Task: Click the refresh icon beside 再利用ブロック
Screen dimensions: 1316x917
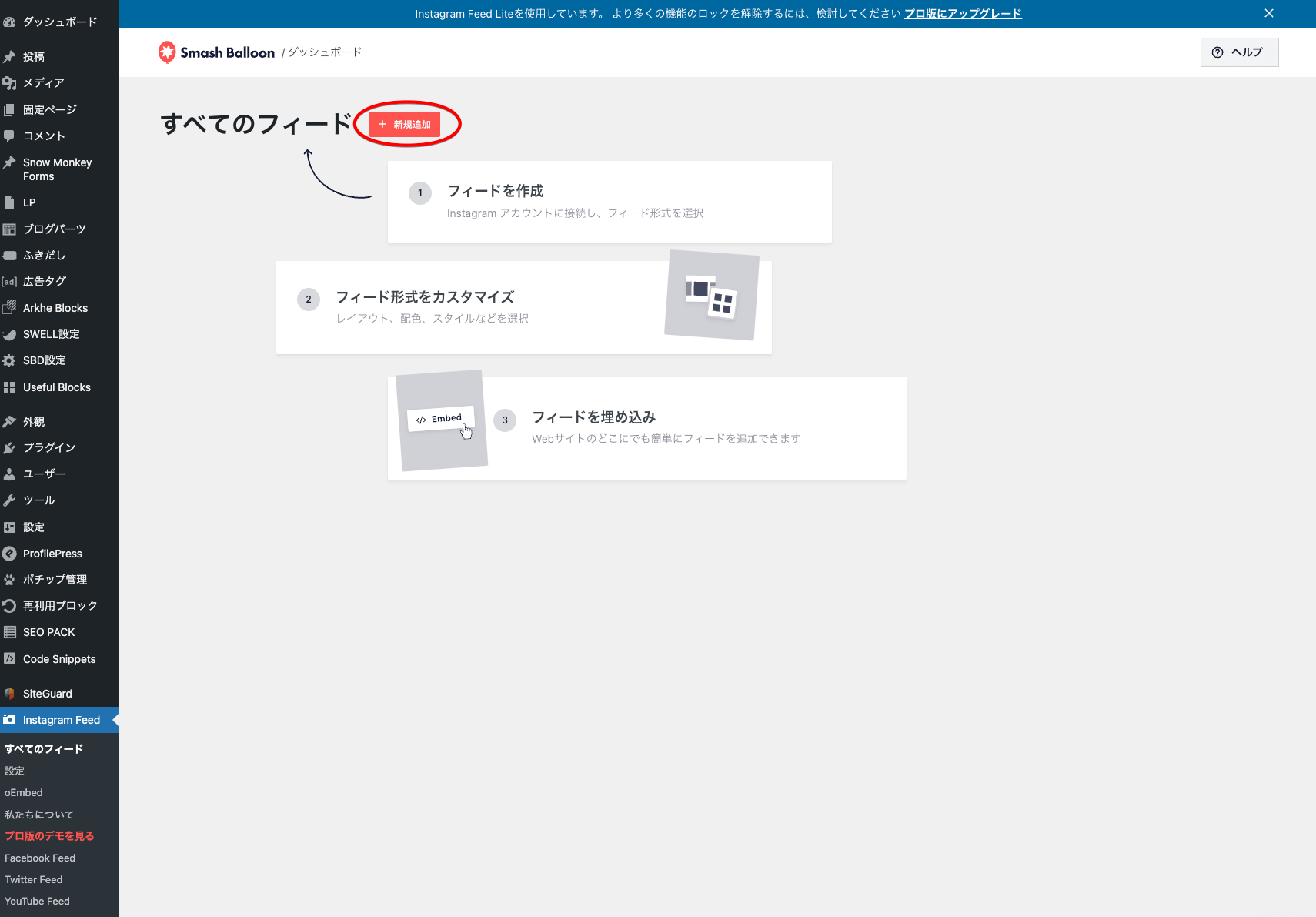Action: (9, 606)
